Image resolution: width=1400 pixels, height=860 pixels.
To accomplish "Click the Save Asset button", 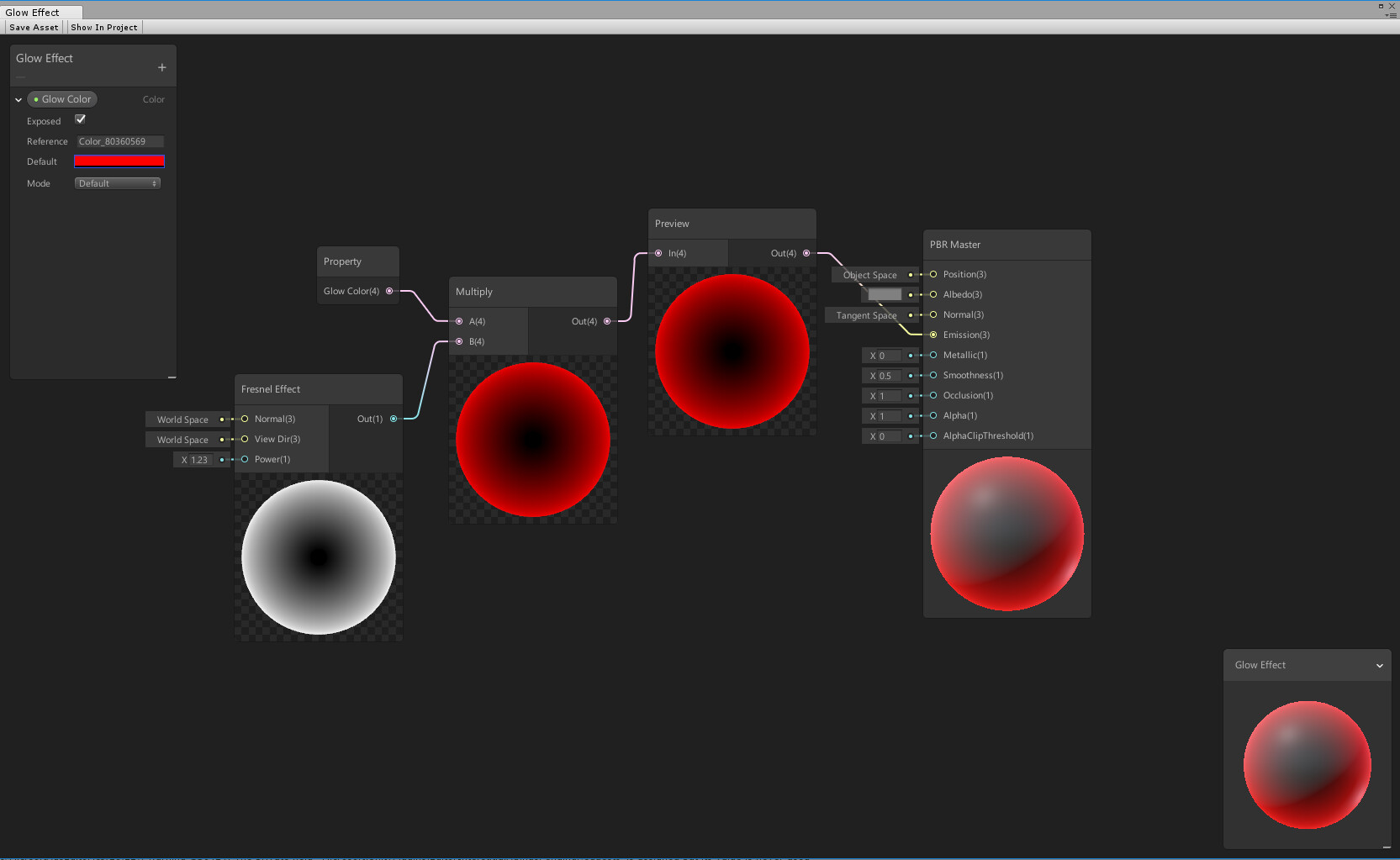I will [x=33, y=27].
